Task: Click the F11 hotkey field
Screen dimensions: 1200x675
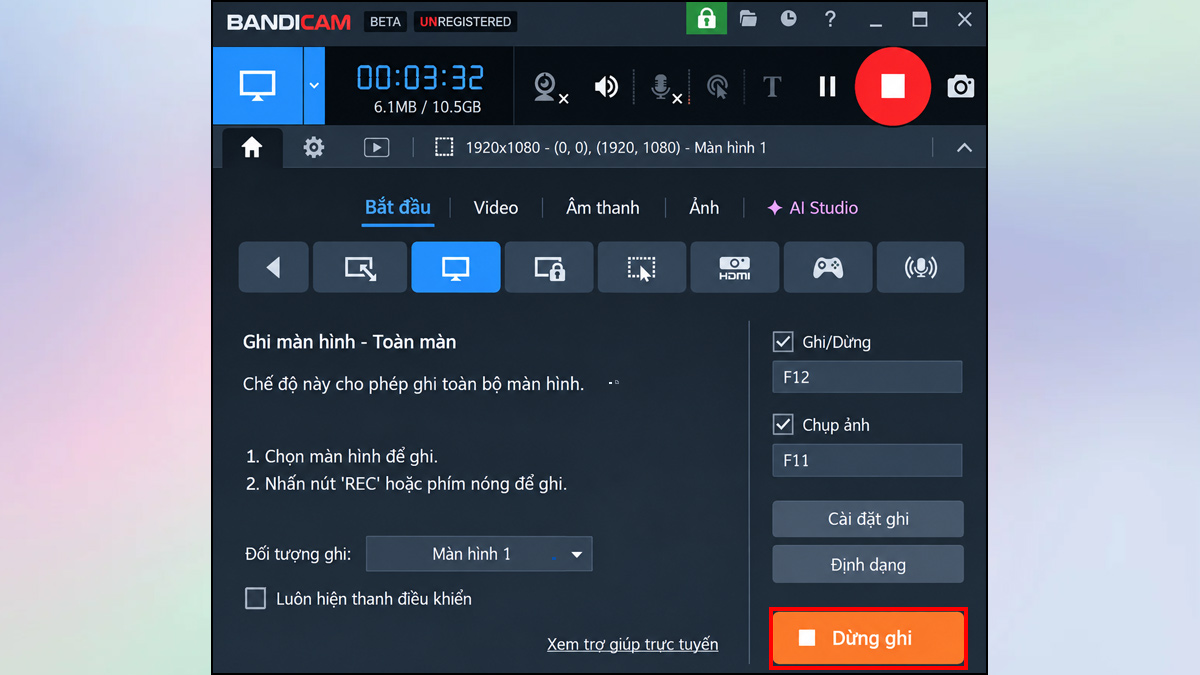Action: click(867, 460)
